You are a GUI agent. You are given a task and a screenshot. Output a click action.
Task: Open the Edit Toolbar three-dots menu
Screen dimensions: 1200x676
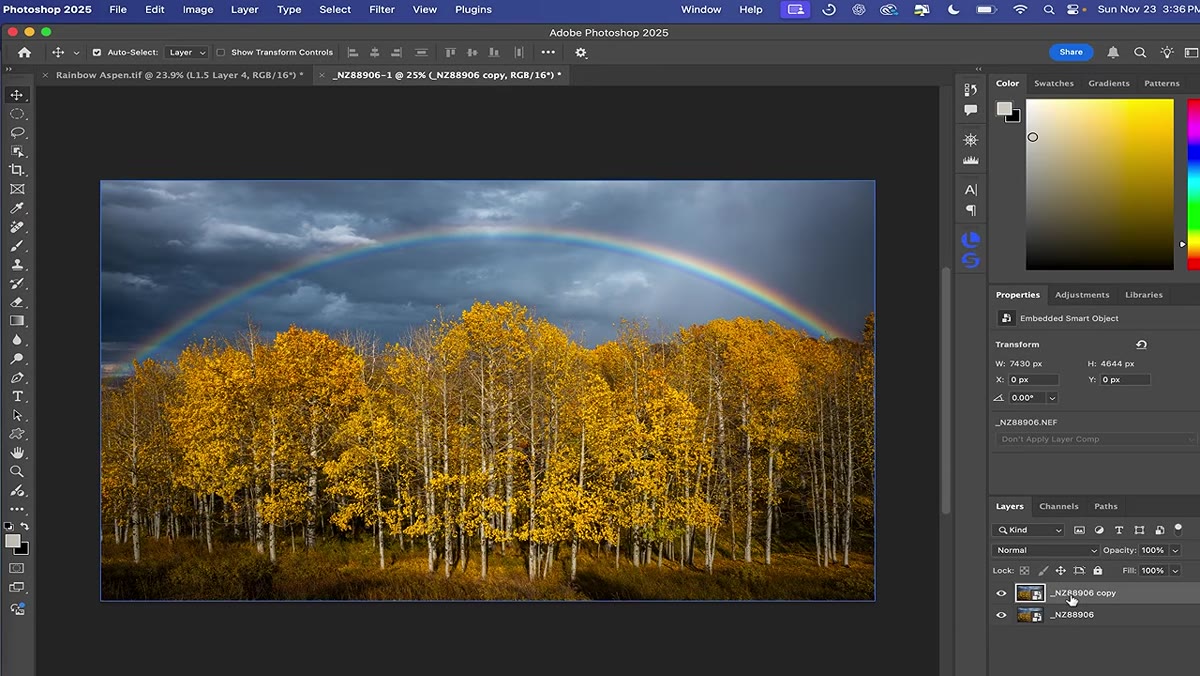[17, 510]
